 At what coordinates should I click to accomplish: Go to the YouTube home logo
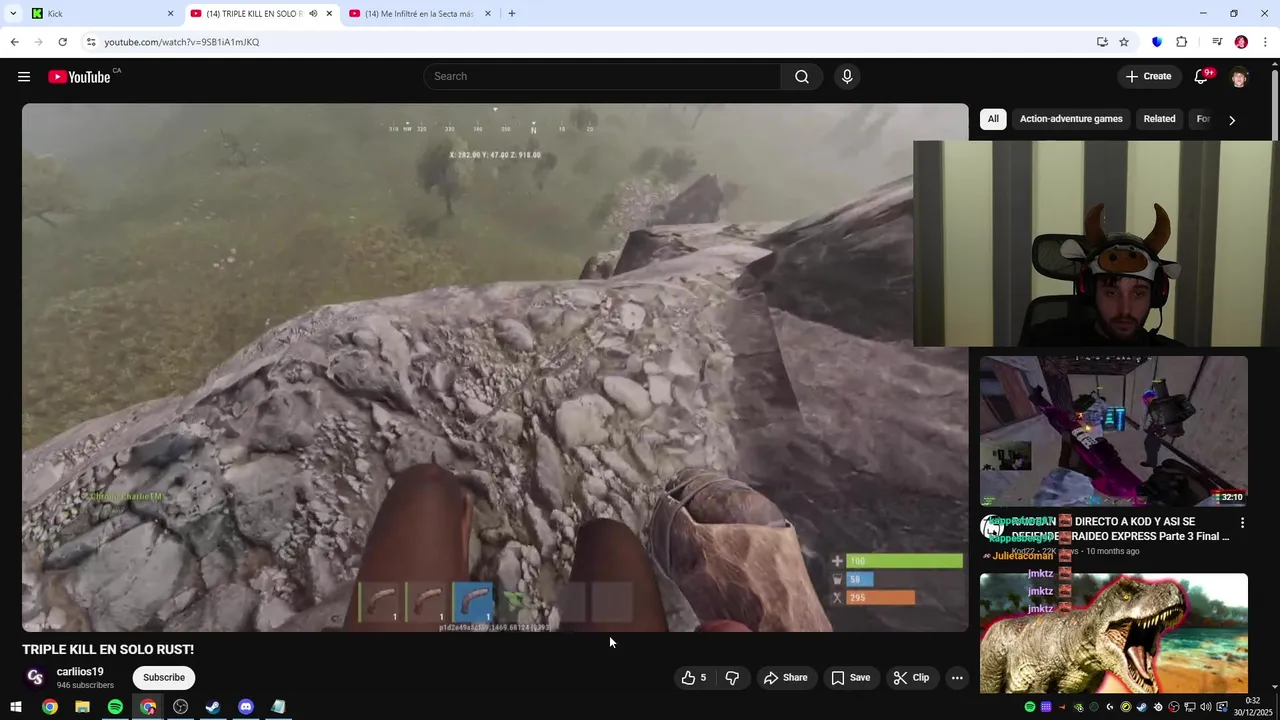coord(79,77)
